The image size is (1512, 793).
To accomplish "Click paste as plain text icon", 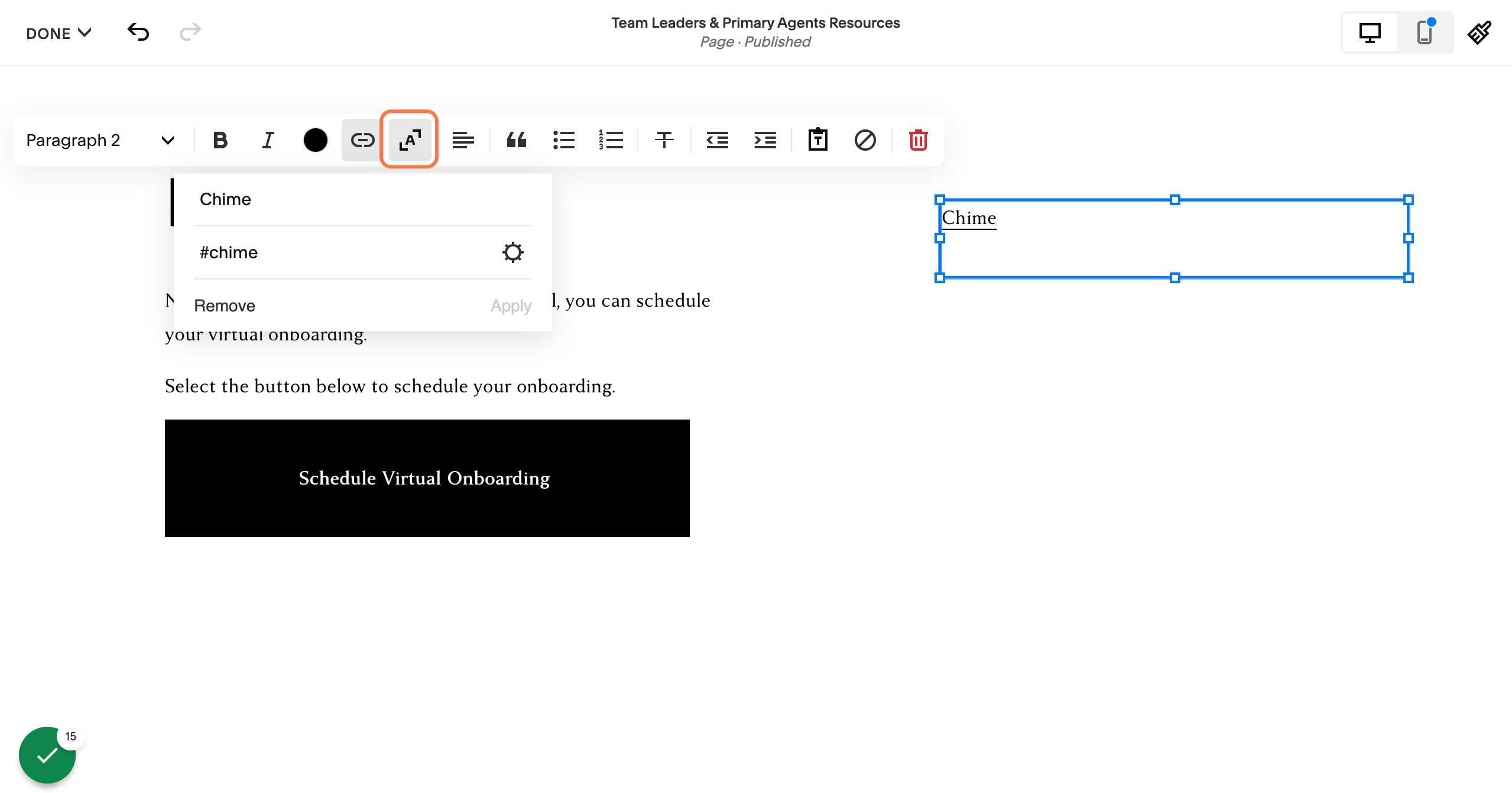I will pos(817,140).
